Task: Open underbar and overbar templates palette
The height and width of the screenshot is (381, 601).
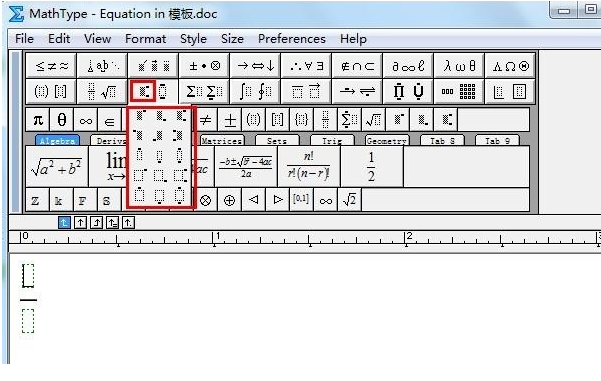Action: click(306, 91)
